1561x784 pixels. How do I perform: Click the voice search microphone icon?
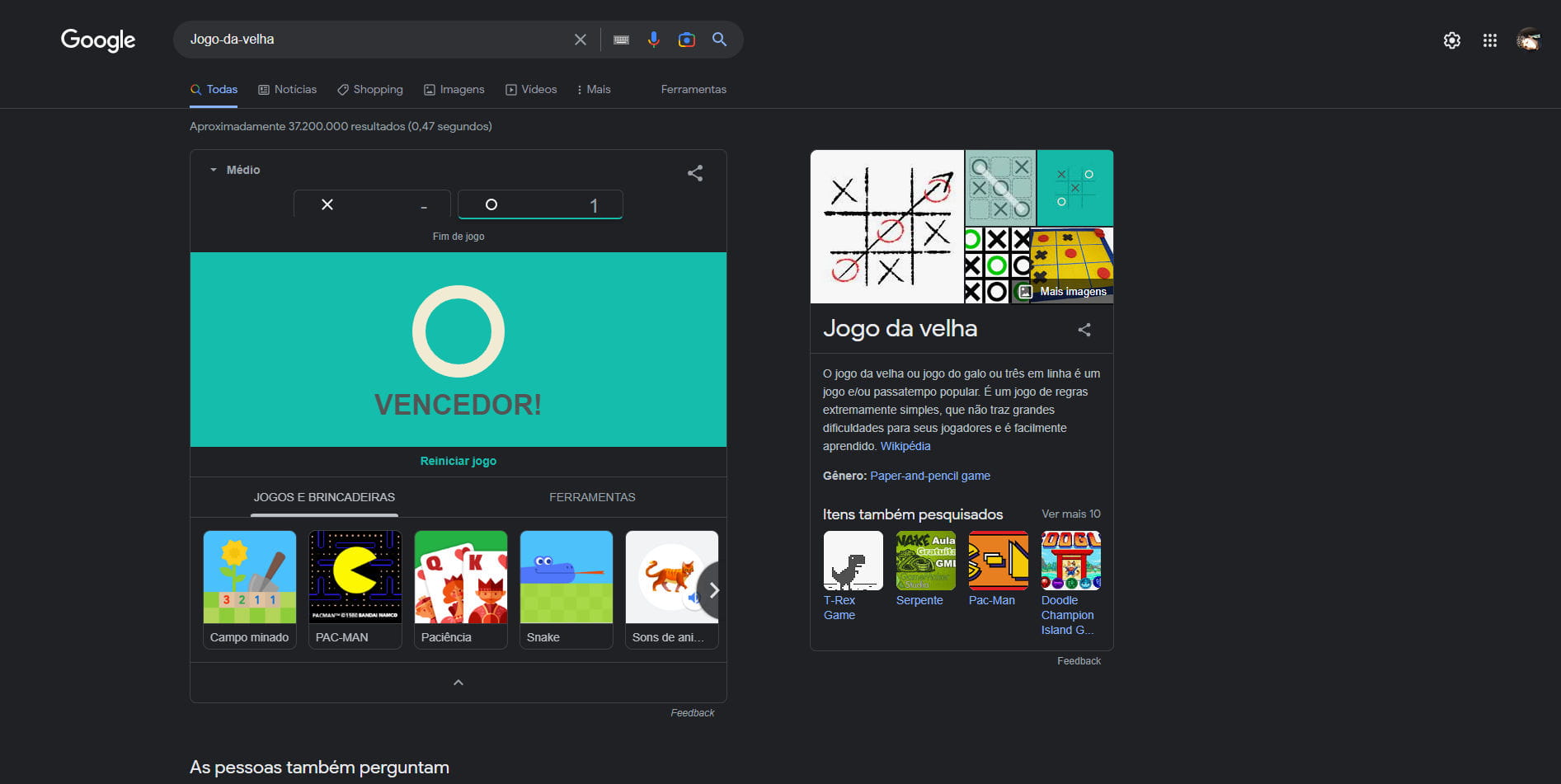(x=653, y=40)
